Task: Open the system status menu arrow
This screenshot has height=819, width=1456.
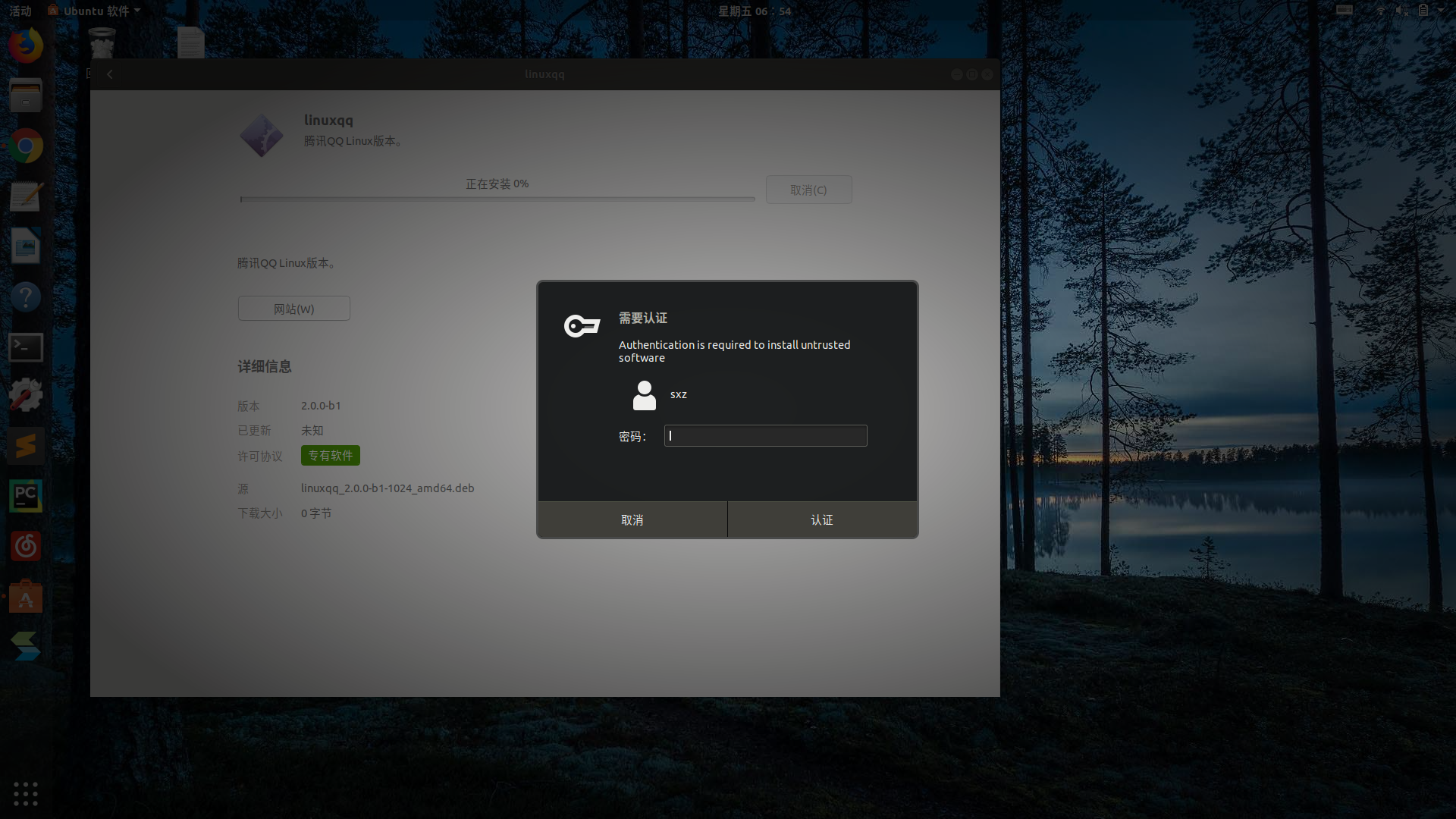Action: (1441, 11)
